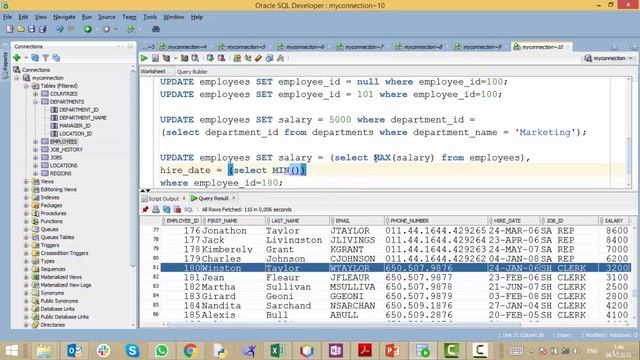Click the Unshared SQL Worksheet icon

[237, 58]
